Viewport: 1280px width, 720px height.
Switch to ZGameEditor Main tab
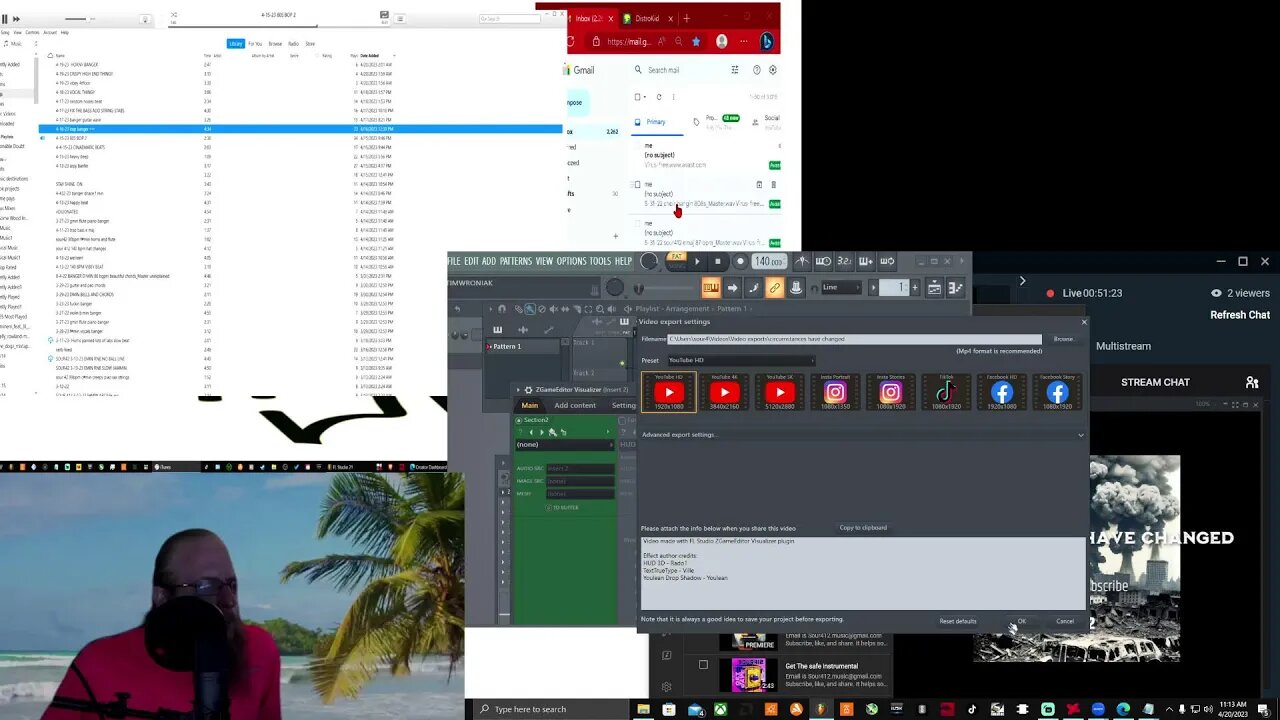coord(530,405)
